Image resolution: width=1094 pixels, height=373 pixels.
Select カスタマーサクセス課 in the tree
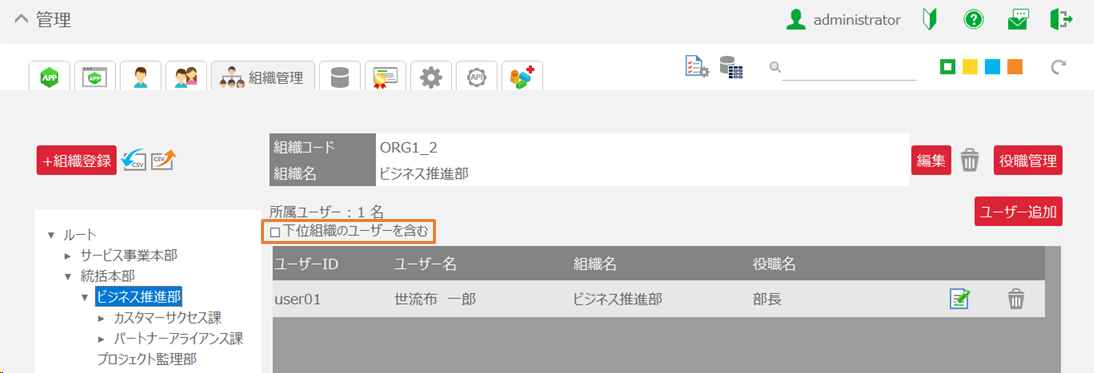167,319
